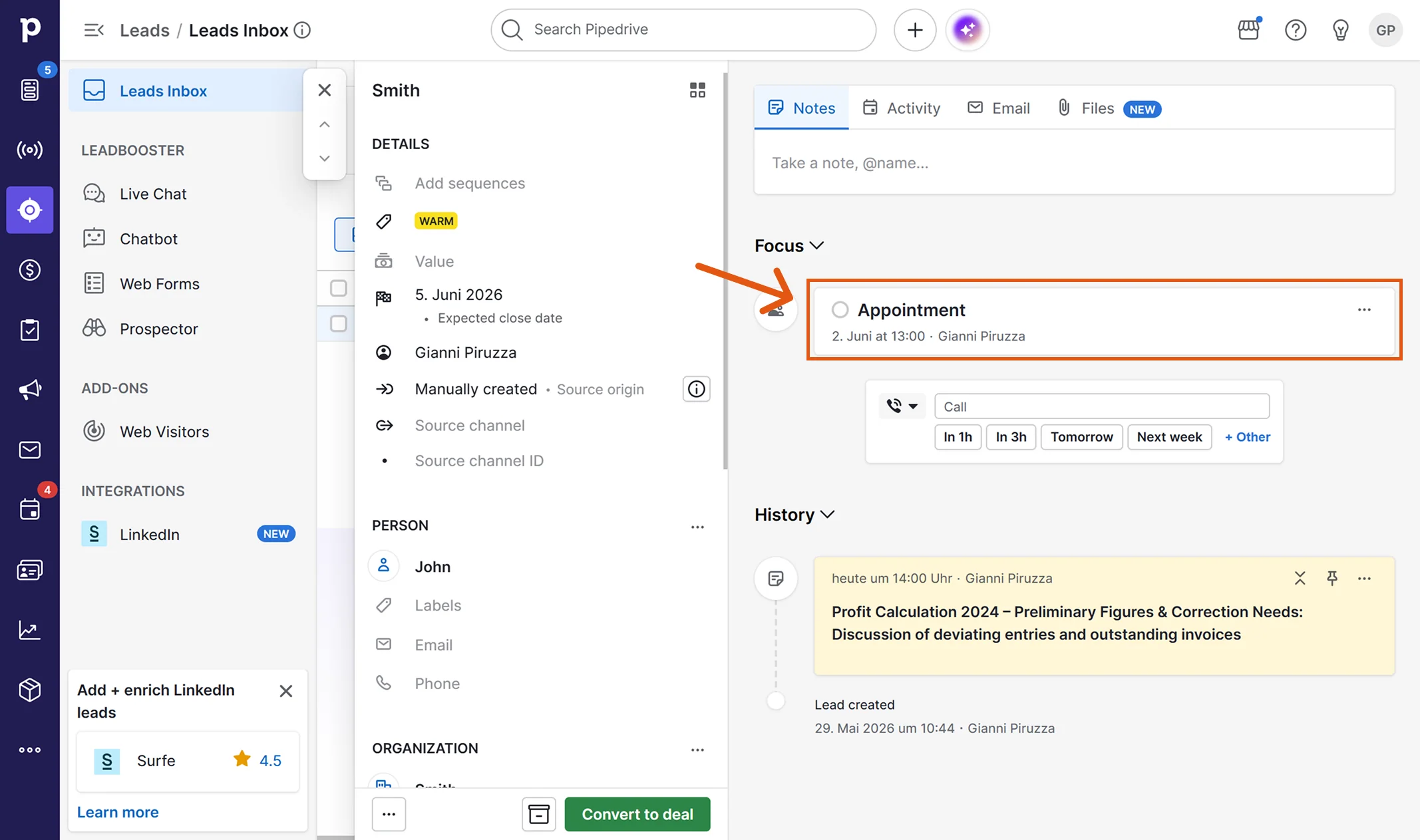Image resolution: width=1420 pixels, height=840 pixels.
Task: Switch to the Email tab
Action: [998, 108]
